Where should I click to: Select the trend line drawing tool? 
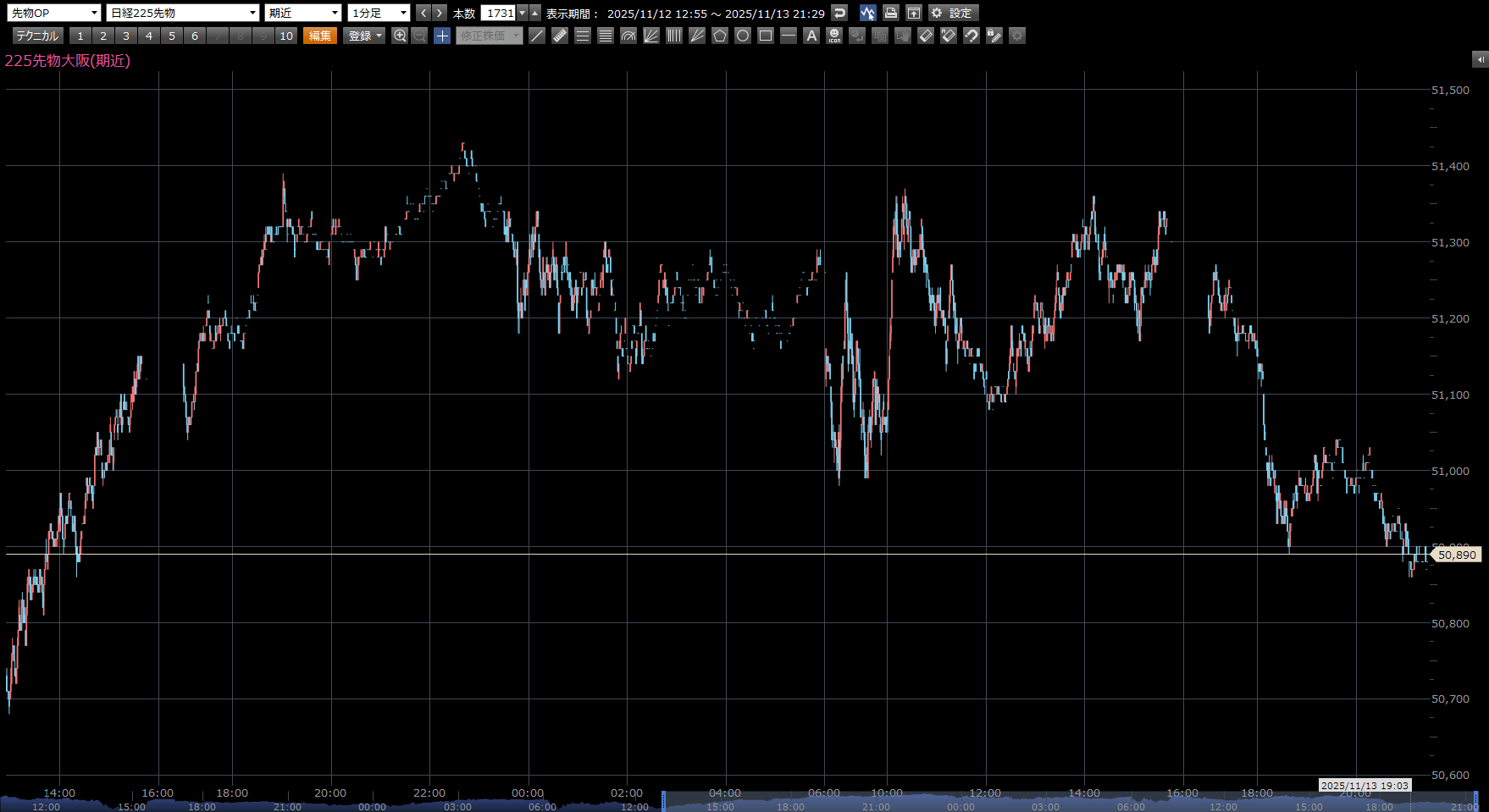(x=537, y=36)
